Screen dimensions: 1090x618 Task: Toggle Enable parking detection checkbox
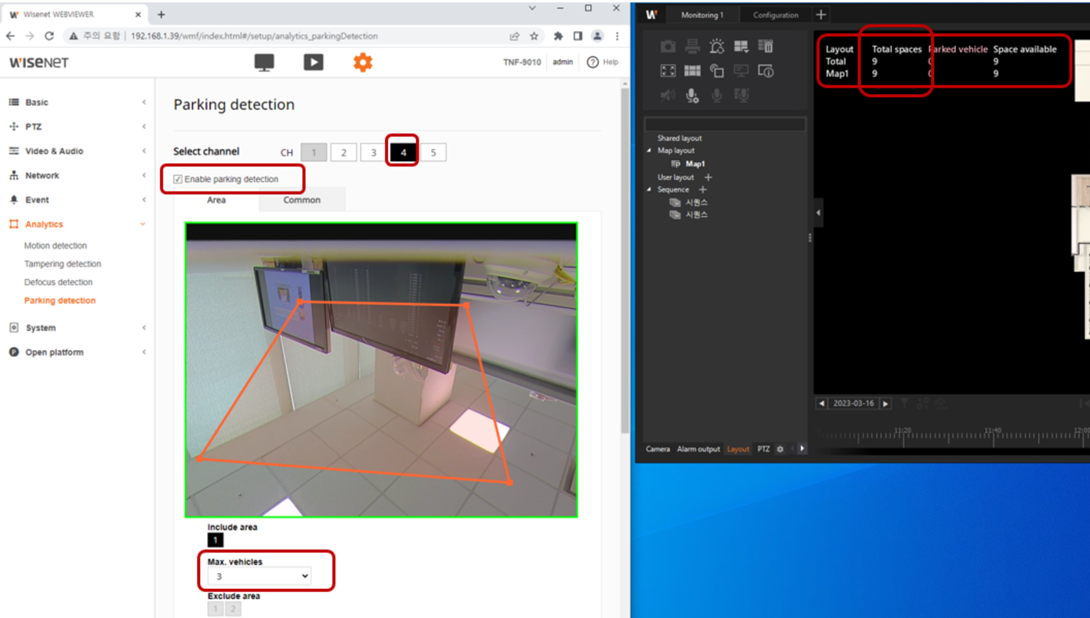(x=178, y=179)
